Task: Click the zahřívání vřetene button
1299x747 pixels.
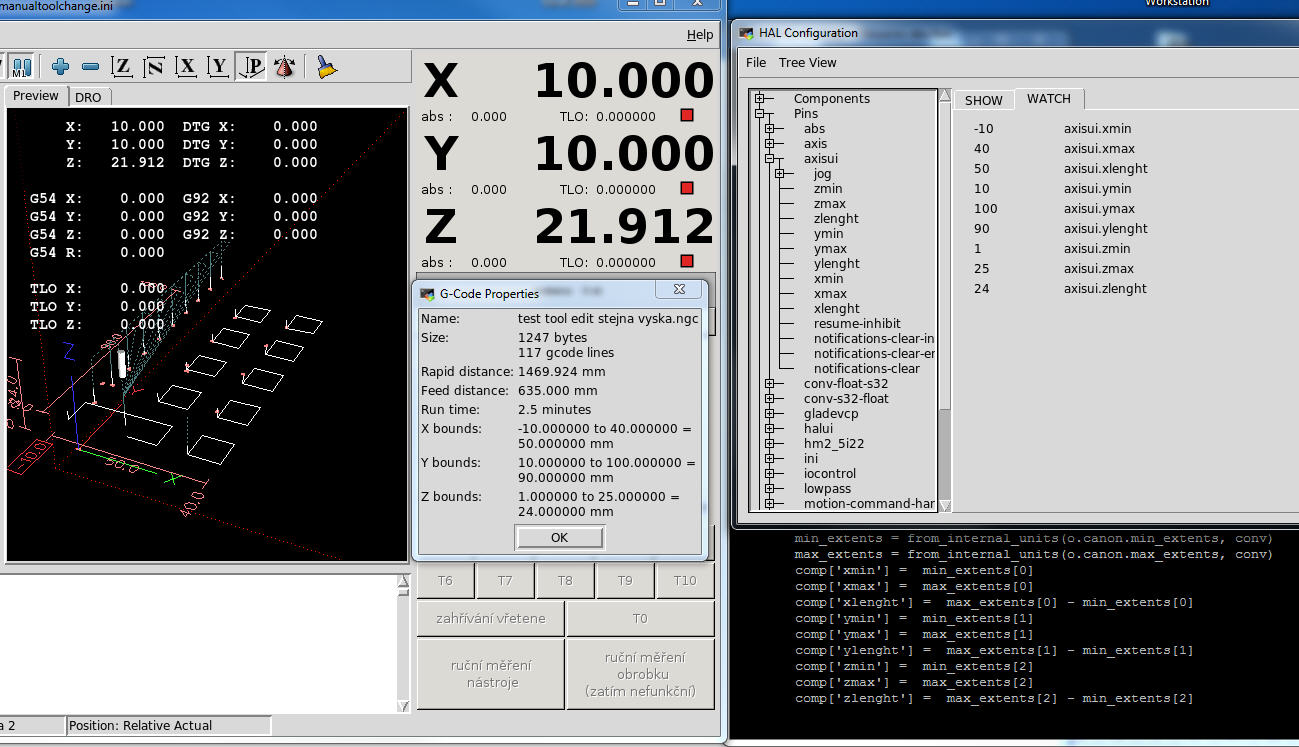Action: [x=491, y=619]
